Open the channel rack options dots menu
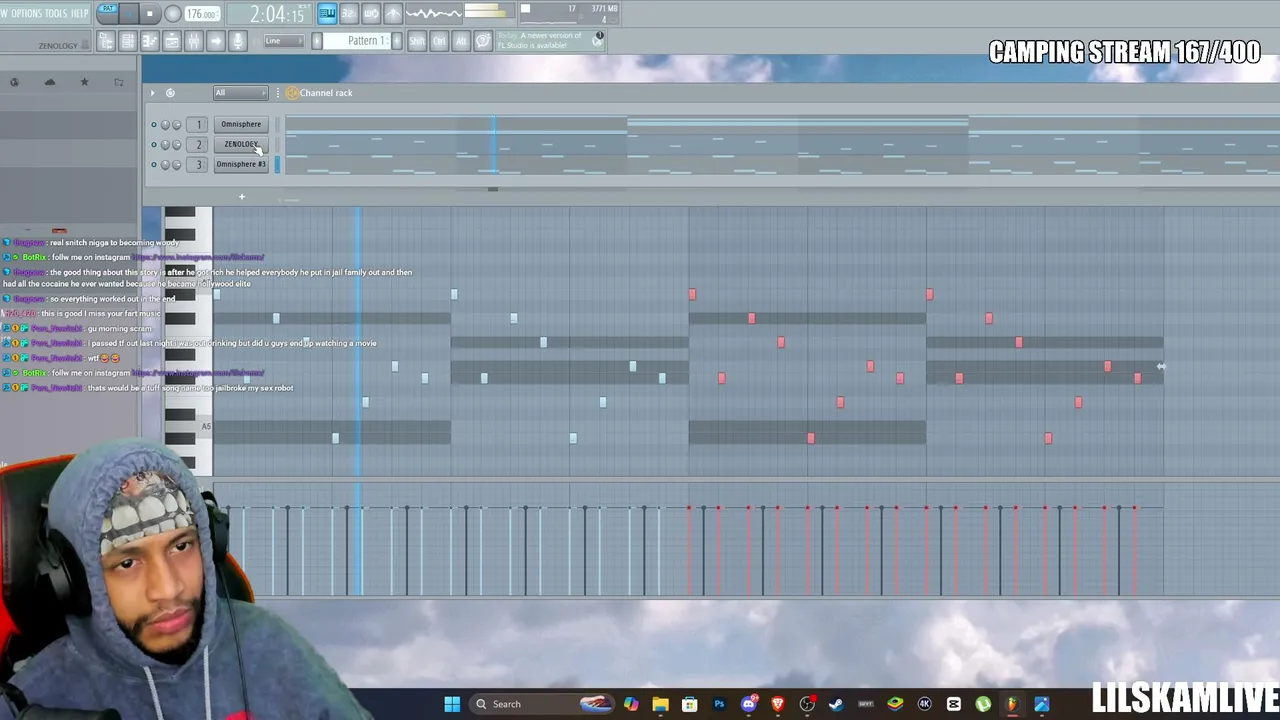Viewport: 1280px width, 720px height. [277, 93]
